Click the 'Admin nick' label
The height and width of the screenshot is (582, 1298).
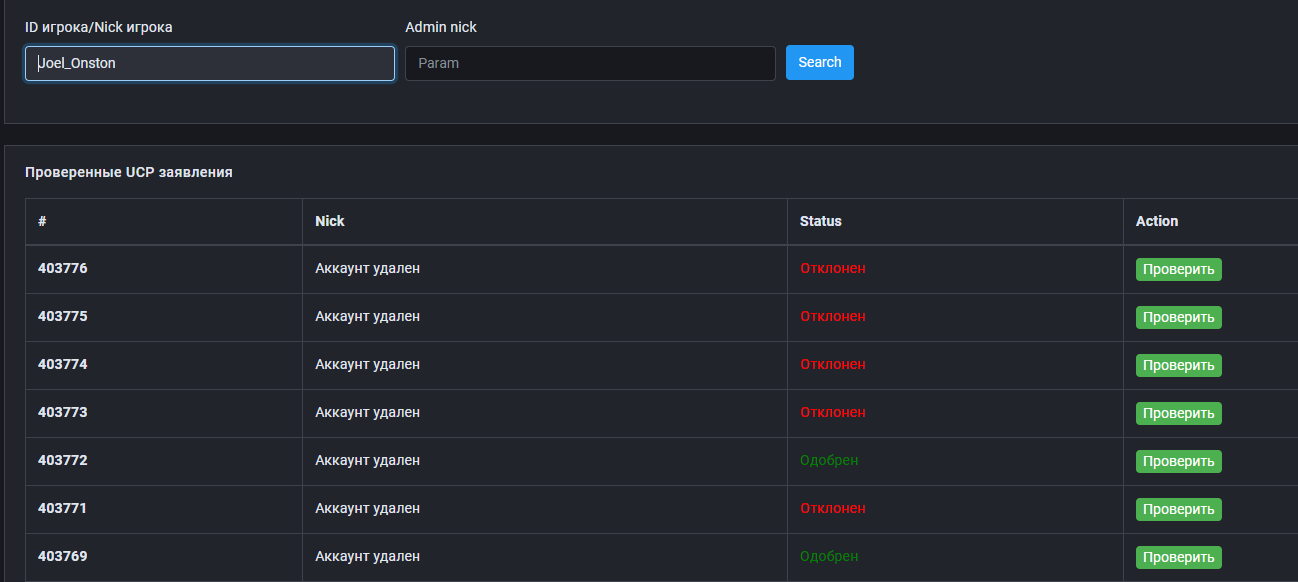point(440,27)
